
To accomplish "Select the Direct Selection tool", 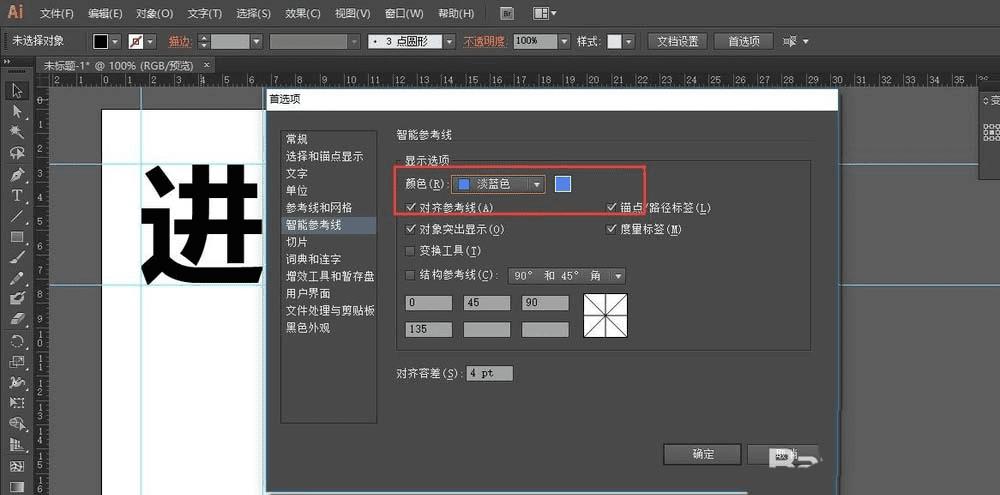I will click(17, 112).
